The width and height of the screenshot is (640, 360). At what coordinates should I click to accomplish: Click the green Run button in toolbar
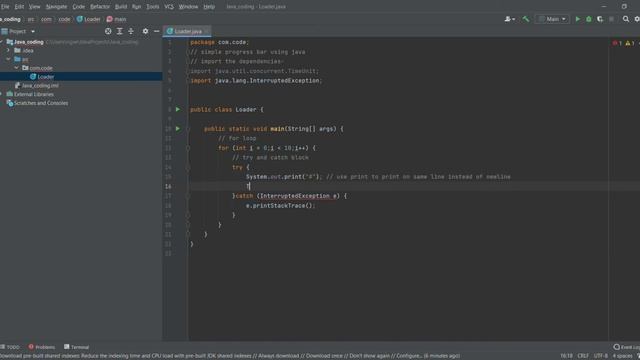(578, 19)
